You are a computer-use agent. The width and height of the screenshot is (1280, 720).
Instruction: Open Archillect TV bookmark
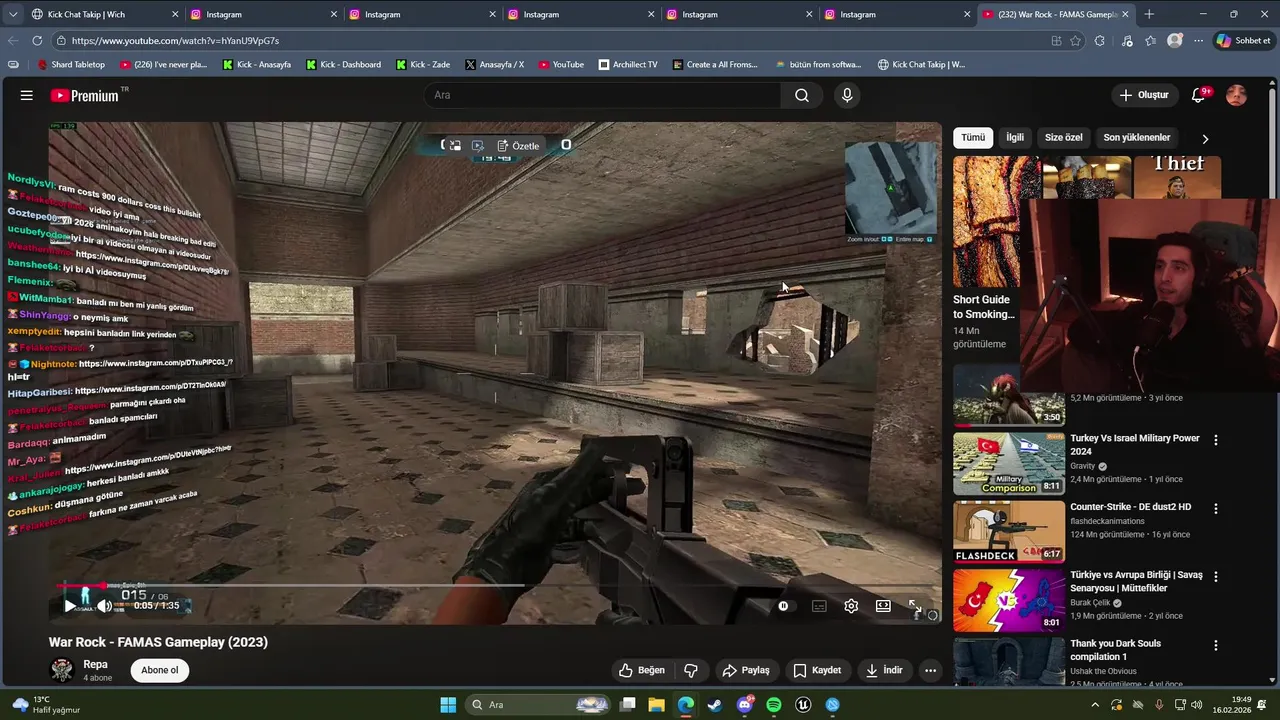628,65
